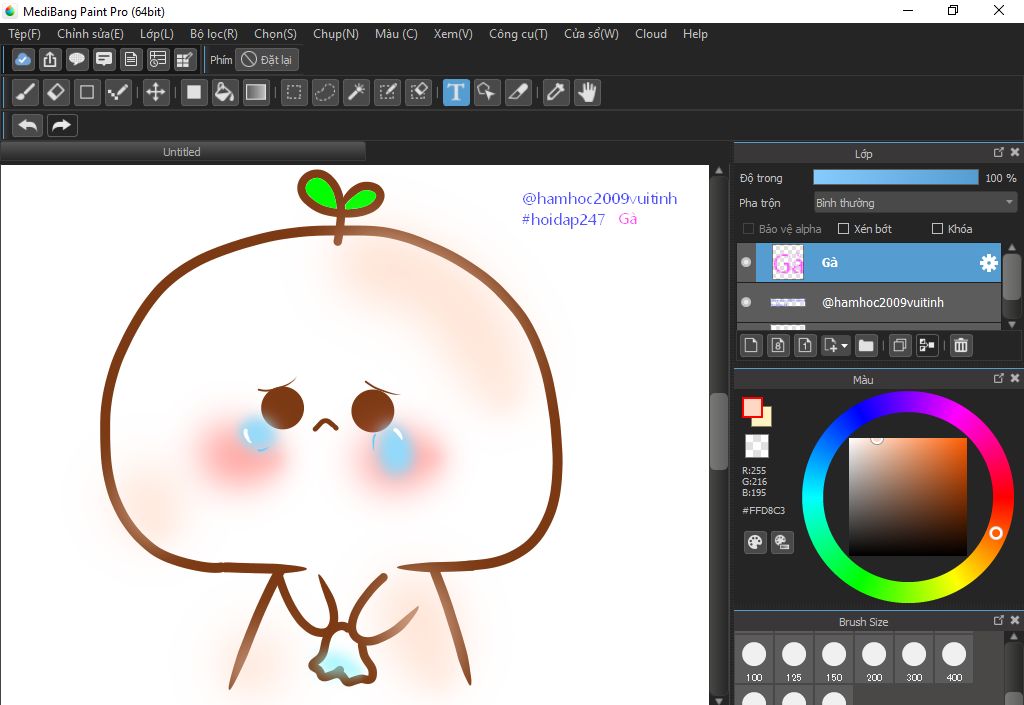Select the Gradient tool
1024x705 pixels.
pos(255,92)
